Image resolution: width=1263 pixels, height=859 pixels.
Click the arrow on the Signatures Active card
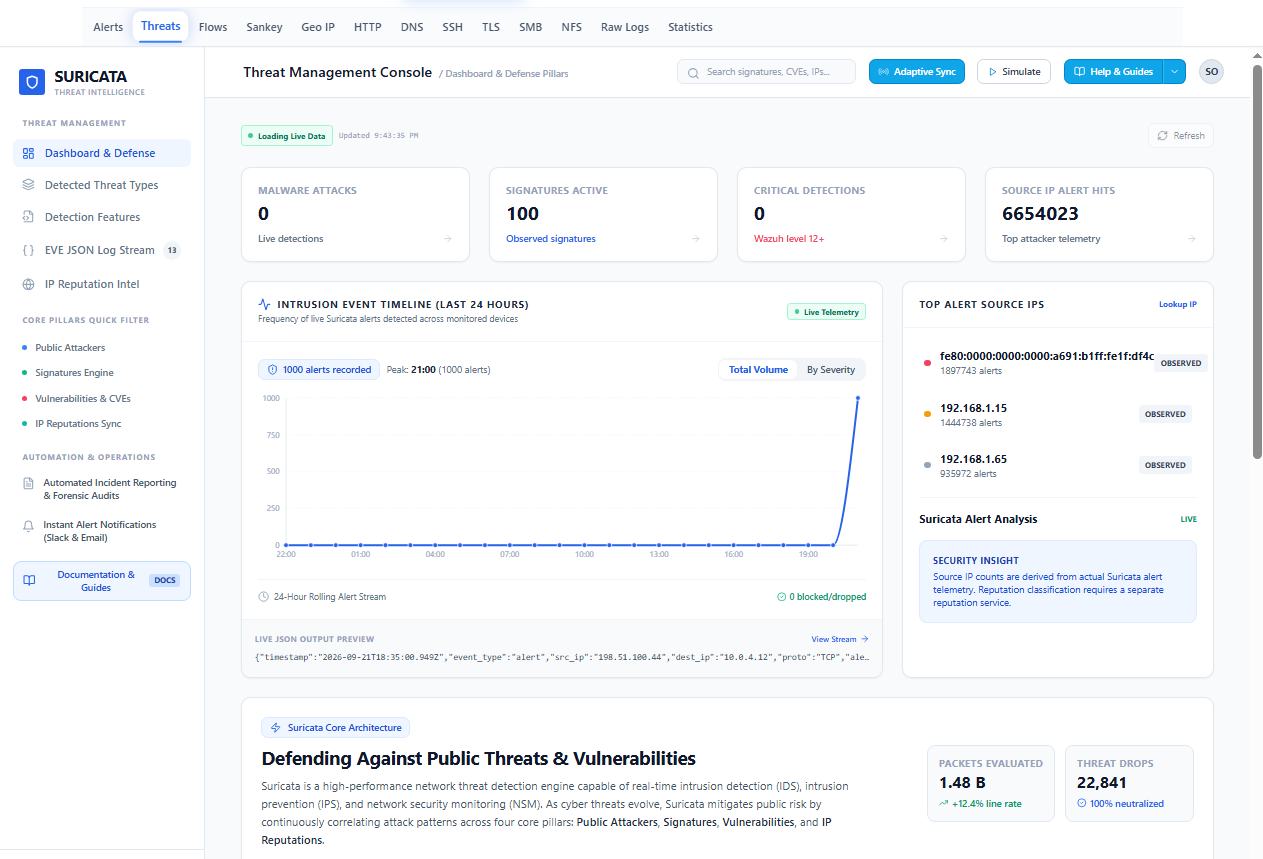[695, 239]
